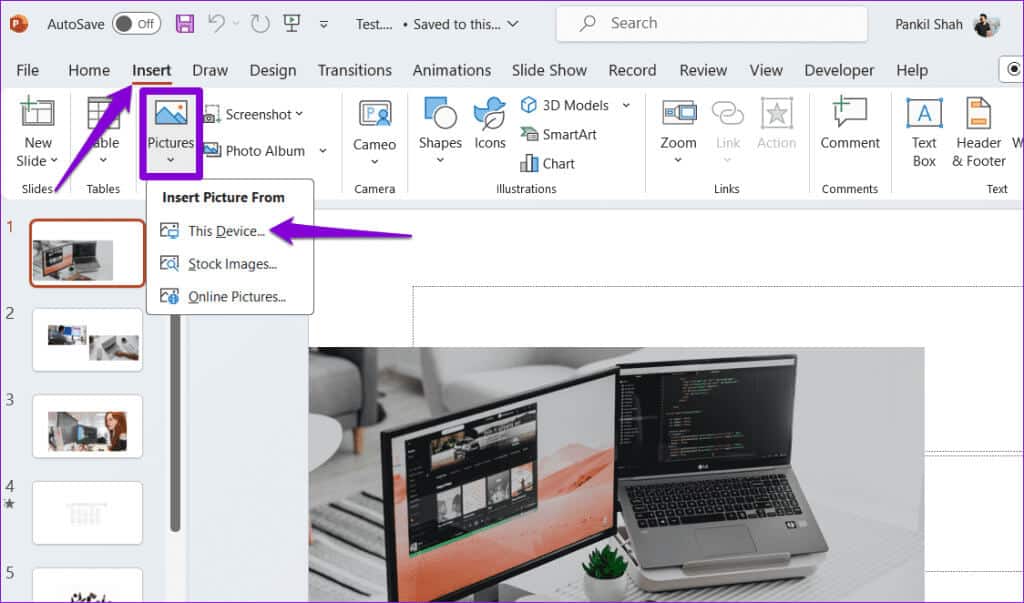The image size is (1024, 603).
Task: Open the Design tab
Action: click(273, 70)
